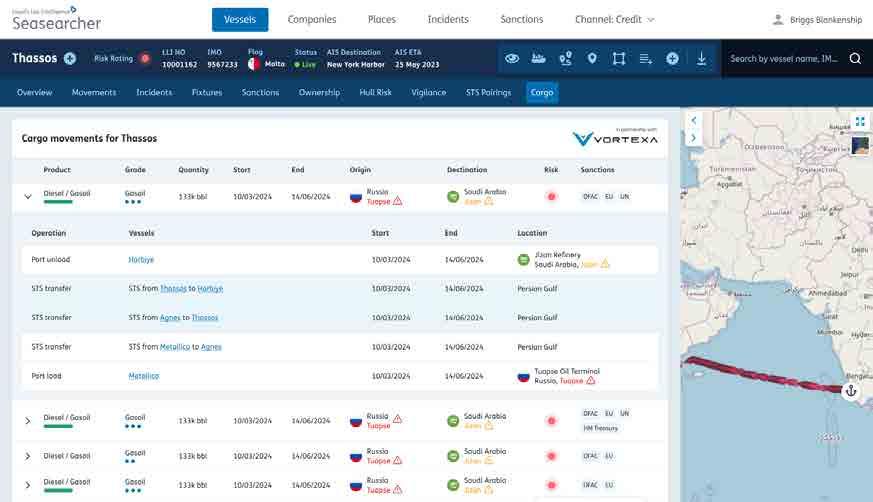Open Harbiye vessel link in Port unload row
873x502 pixels.
pos(141,259)
